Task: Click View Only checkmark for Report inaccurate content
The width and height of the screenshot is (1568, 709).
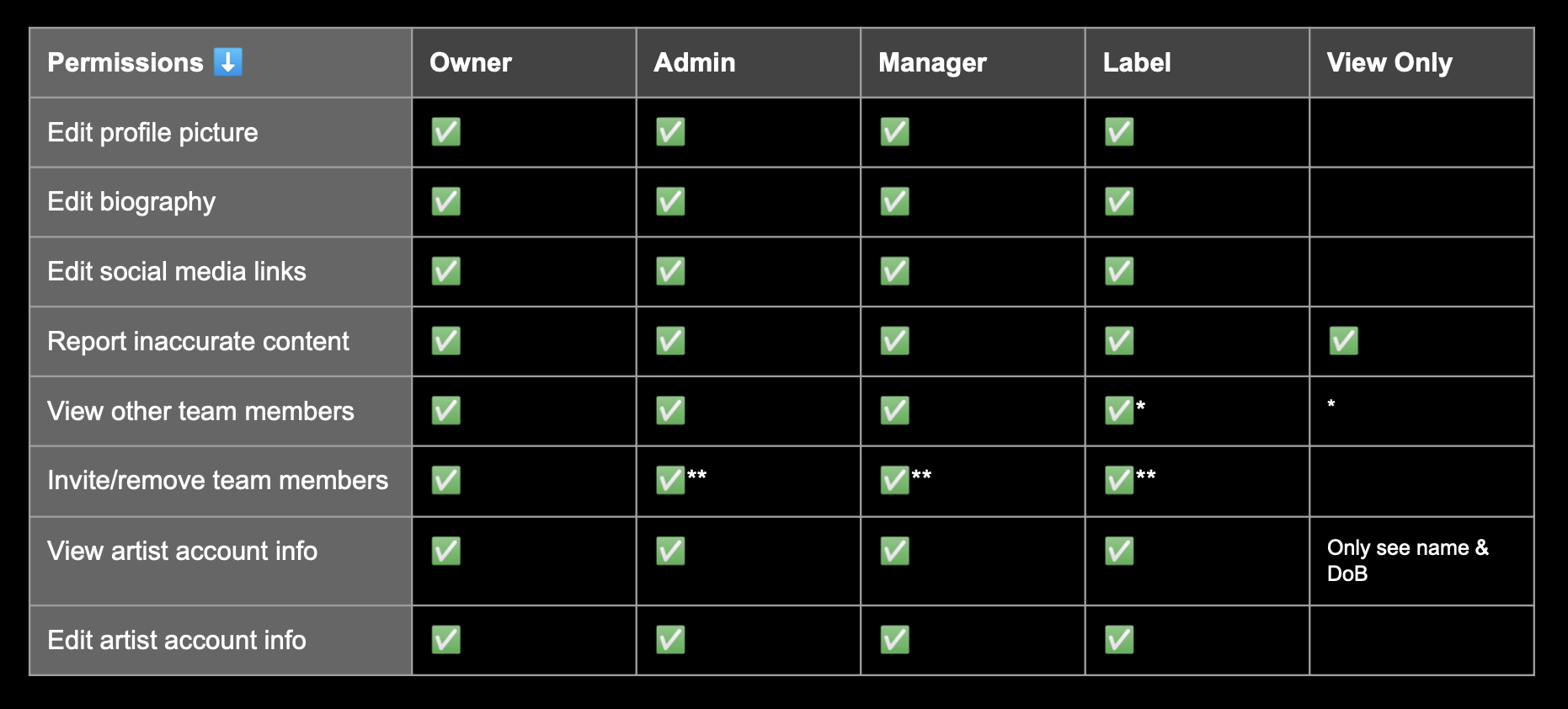Action: 1343,341
